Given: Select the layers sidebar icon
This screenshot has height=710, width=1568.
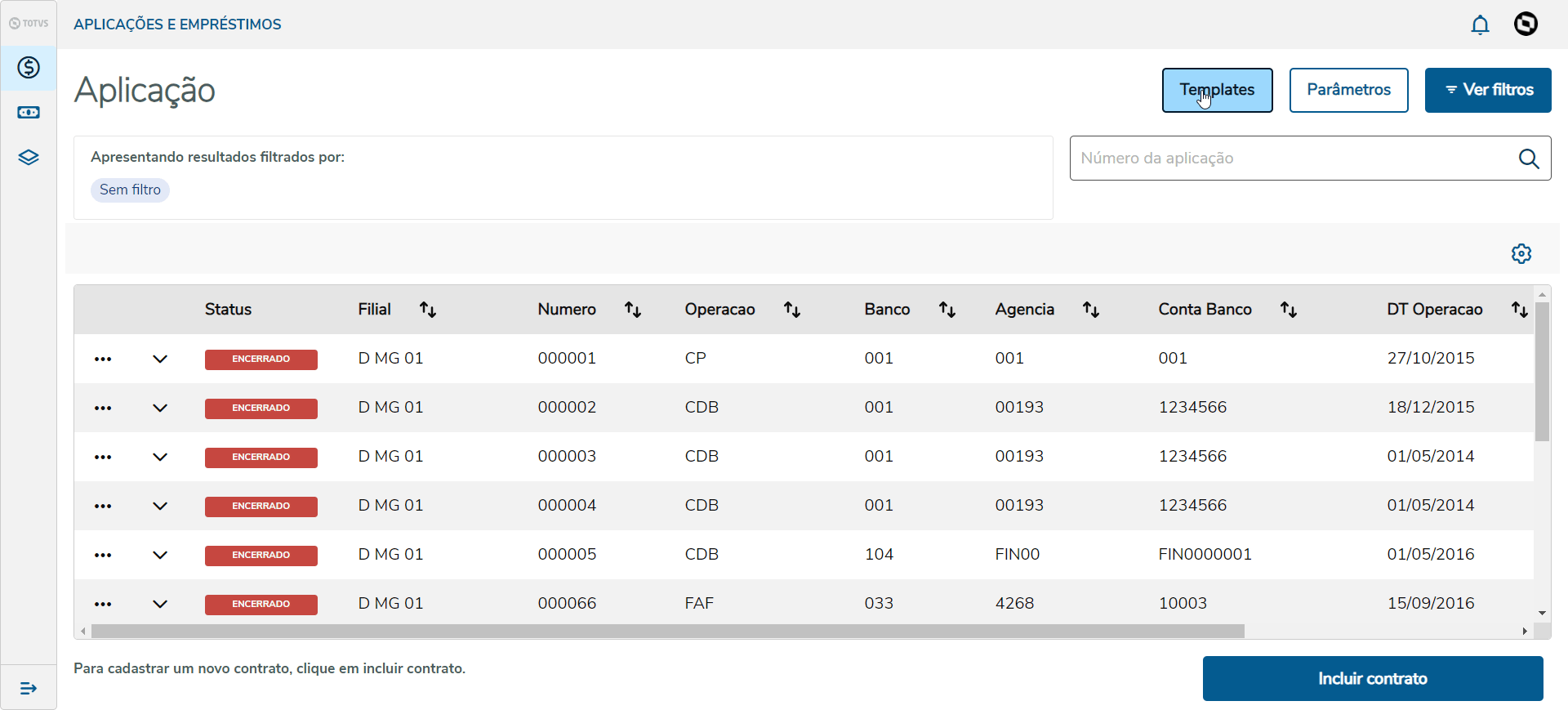Looking at the screenshot, I should pyautogui.click(x=29, y=158).
